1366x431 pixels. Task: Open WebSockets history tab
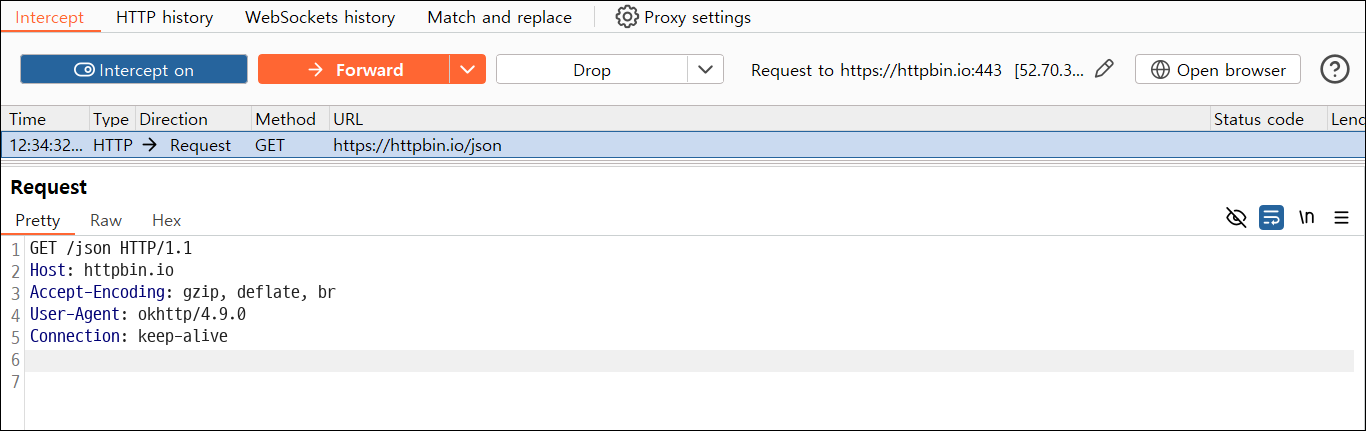coord(320,17)
